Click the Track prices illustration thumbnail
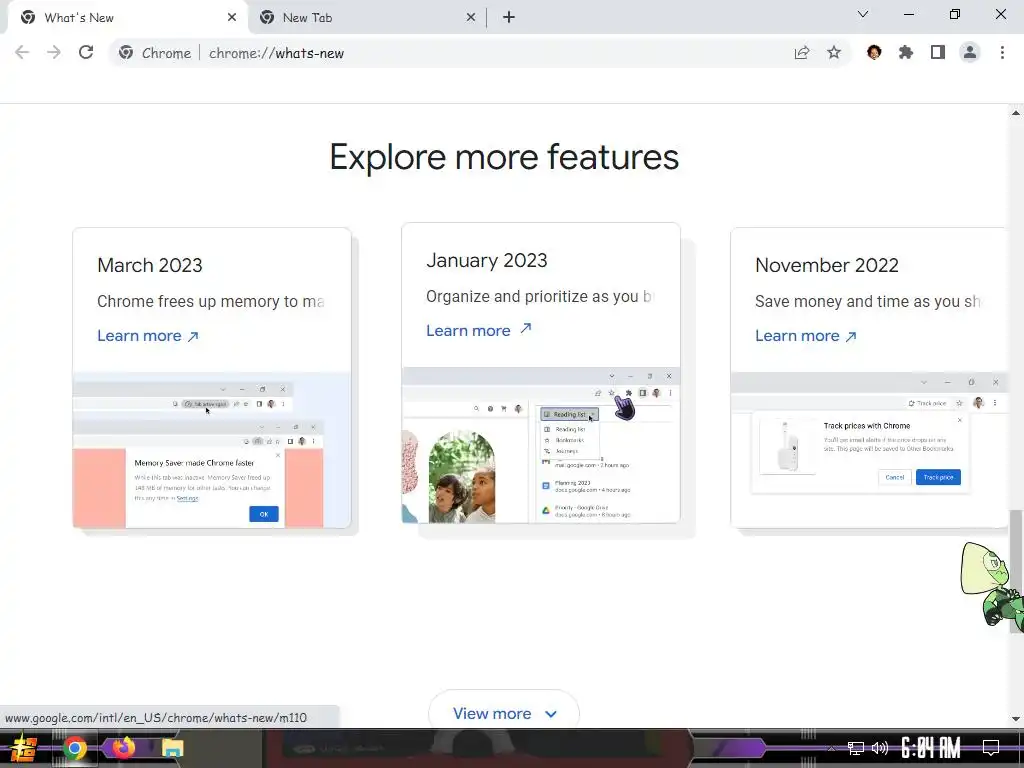 point(870,450)
